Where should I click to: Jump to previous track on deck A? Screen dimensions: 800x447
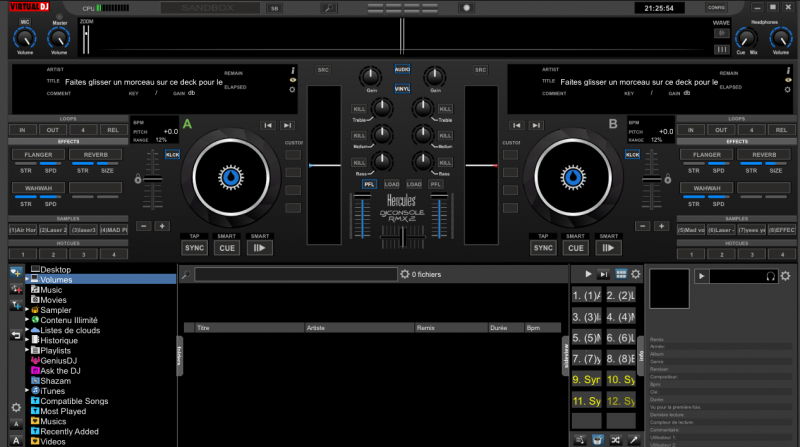click(268, 125)
